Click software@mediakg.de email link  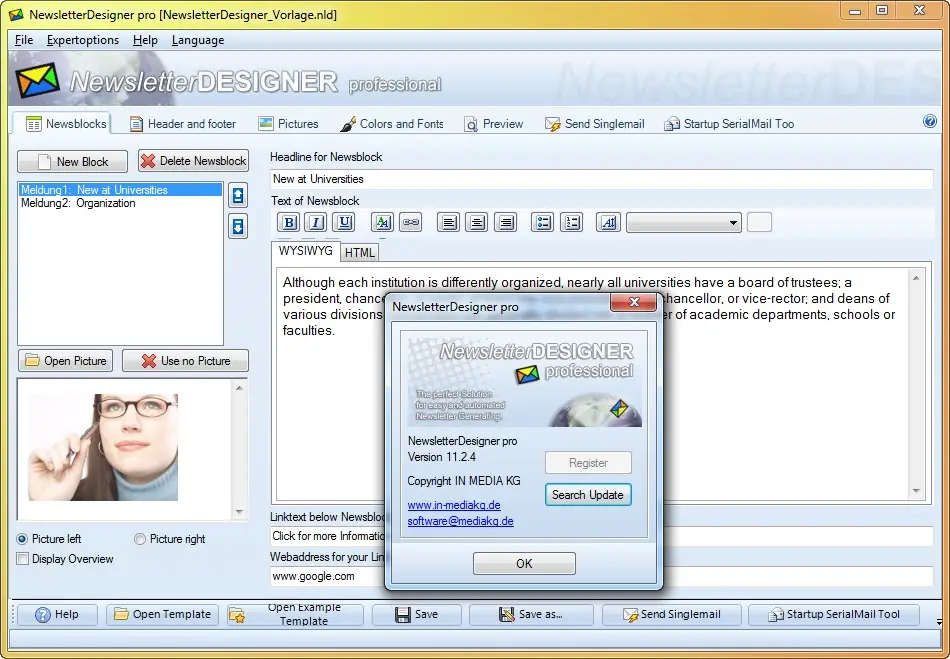[x=460, y=521]
